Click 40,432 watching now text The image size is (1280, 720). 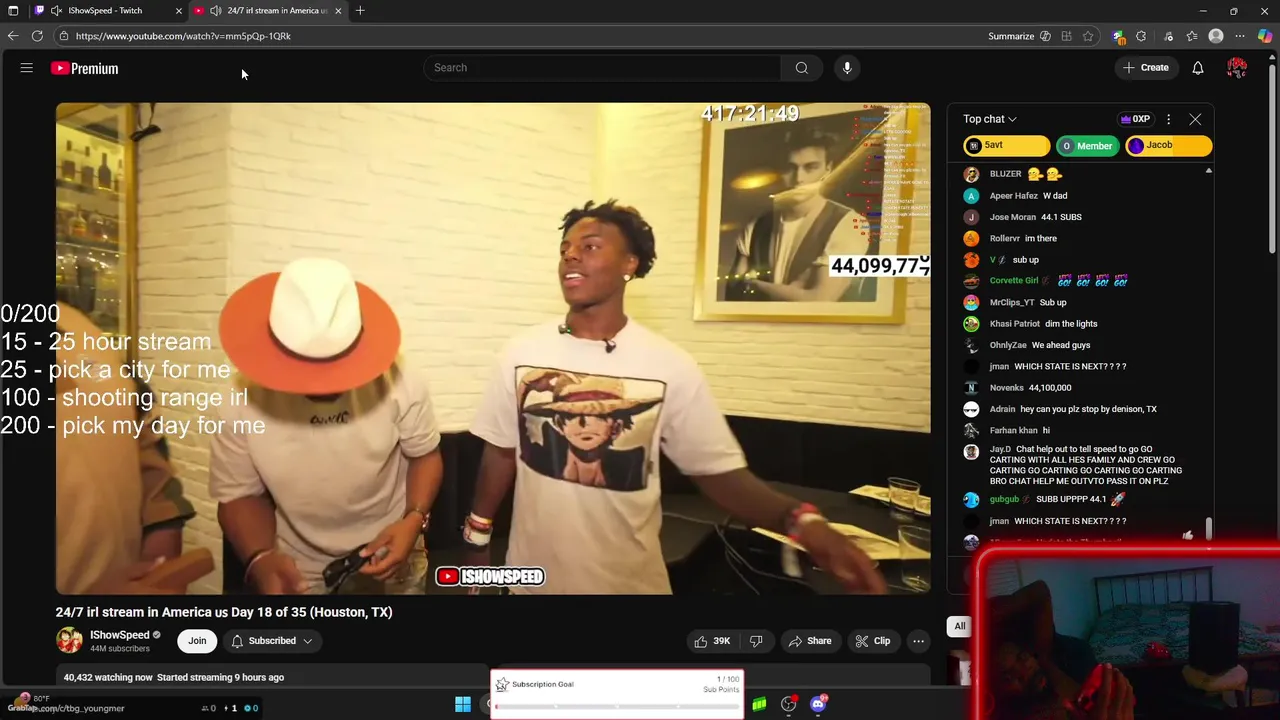108,677
